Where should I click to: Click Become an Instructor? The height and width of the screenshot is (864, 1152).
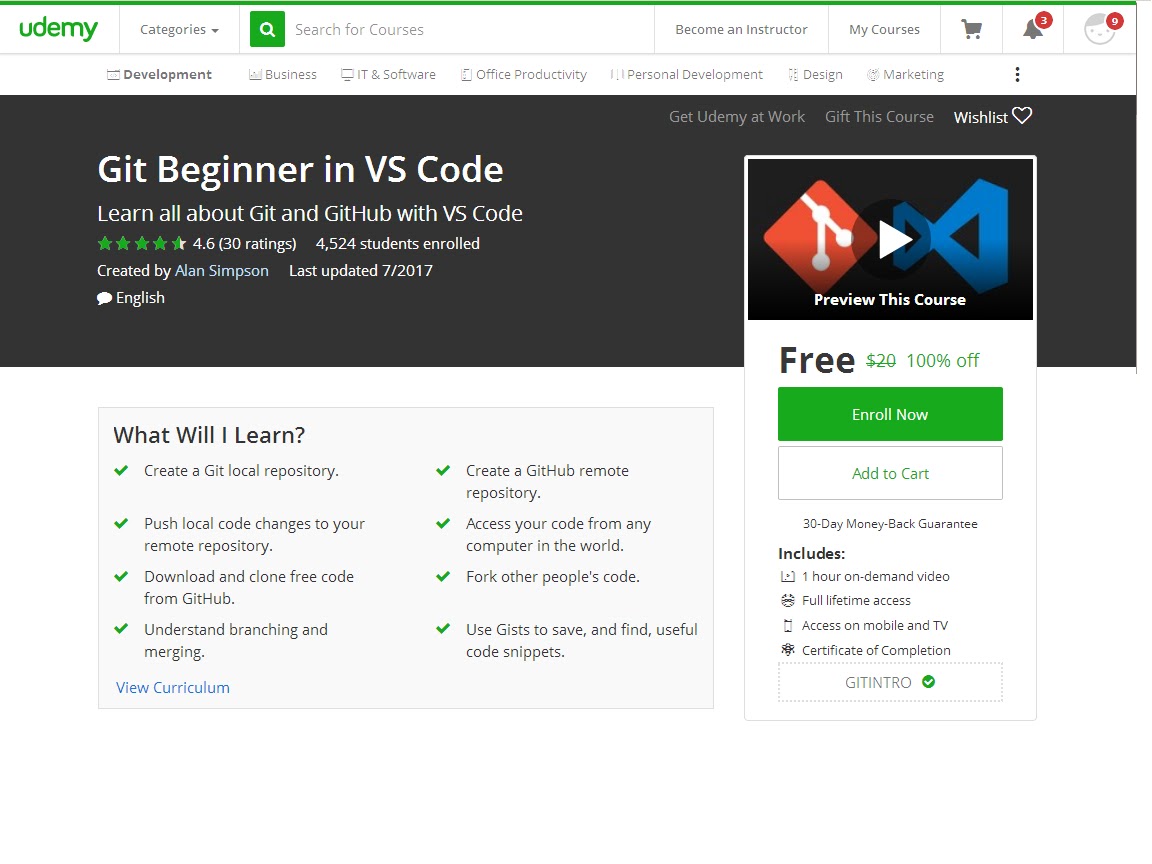tap(741, 29)
